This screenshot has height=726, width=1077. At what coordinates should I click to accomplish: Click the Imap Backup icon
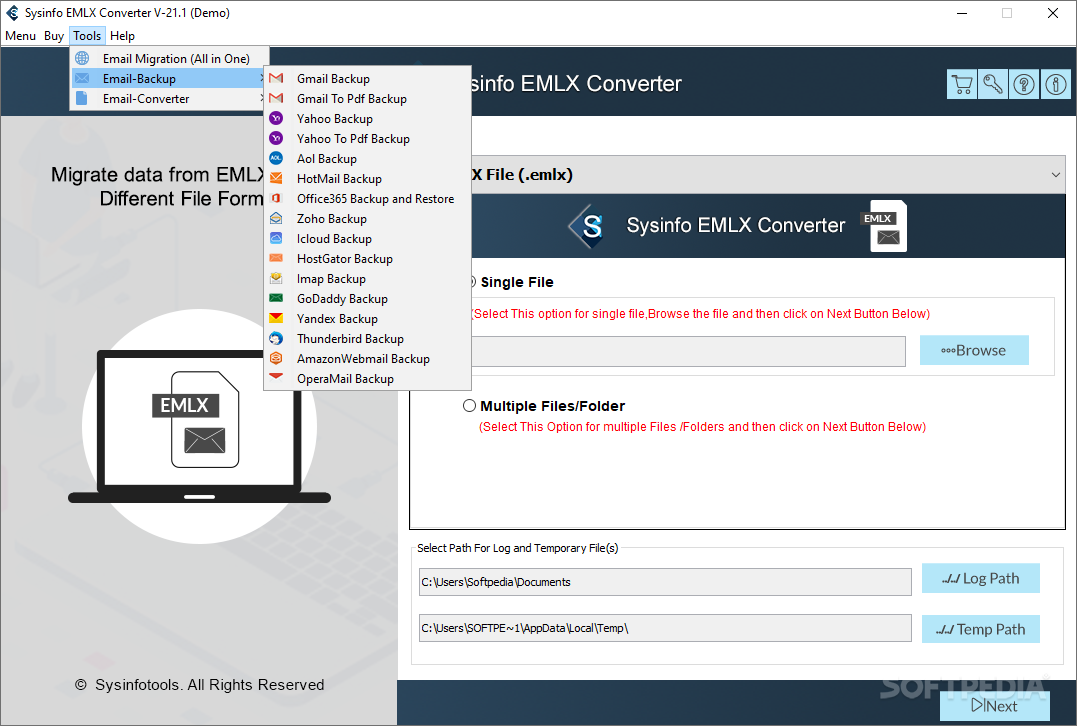[x=276, y=278]
